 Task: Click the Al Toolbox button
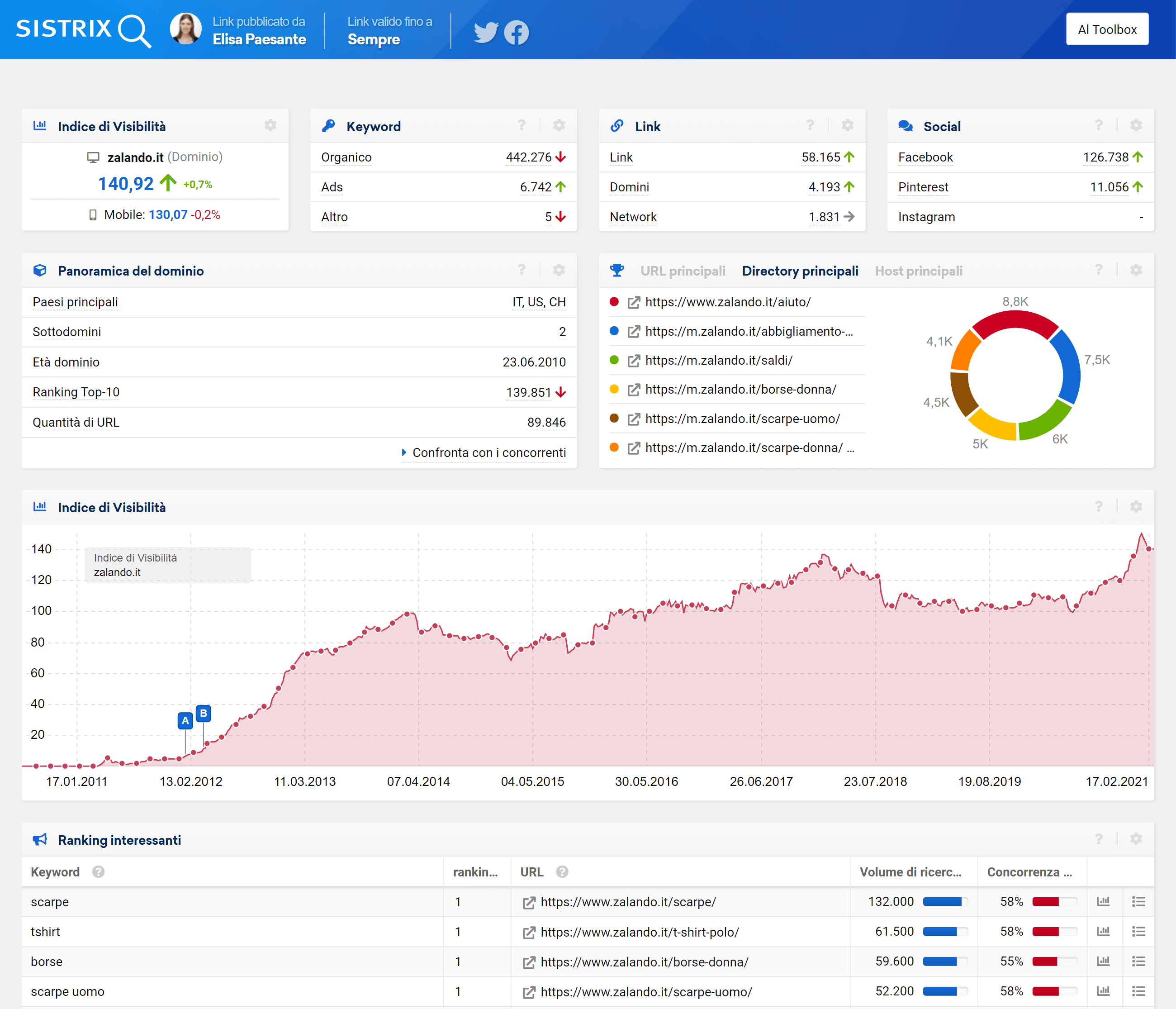point(1107,29)
